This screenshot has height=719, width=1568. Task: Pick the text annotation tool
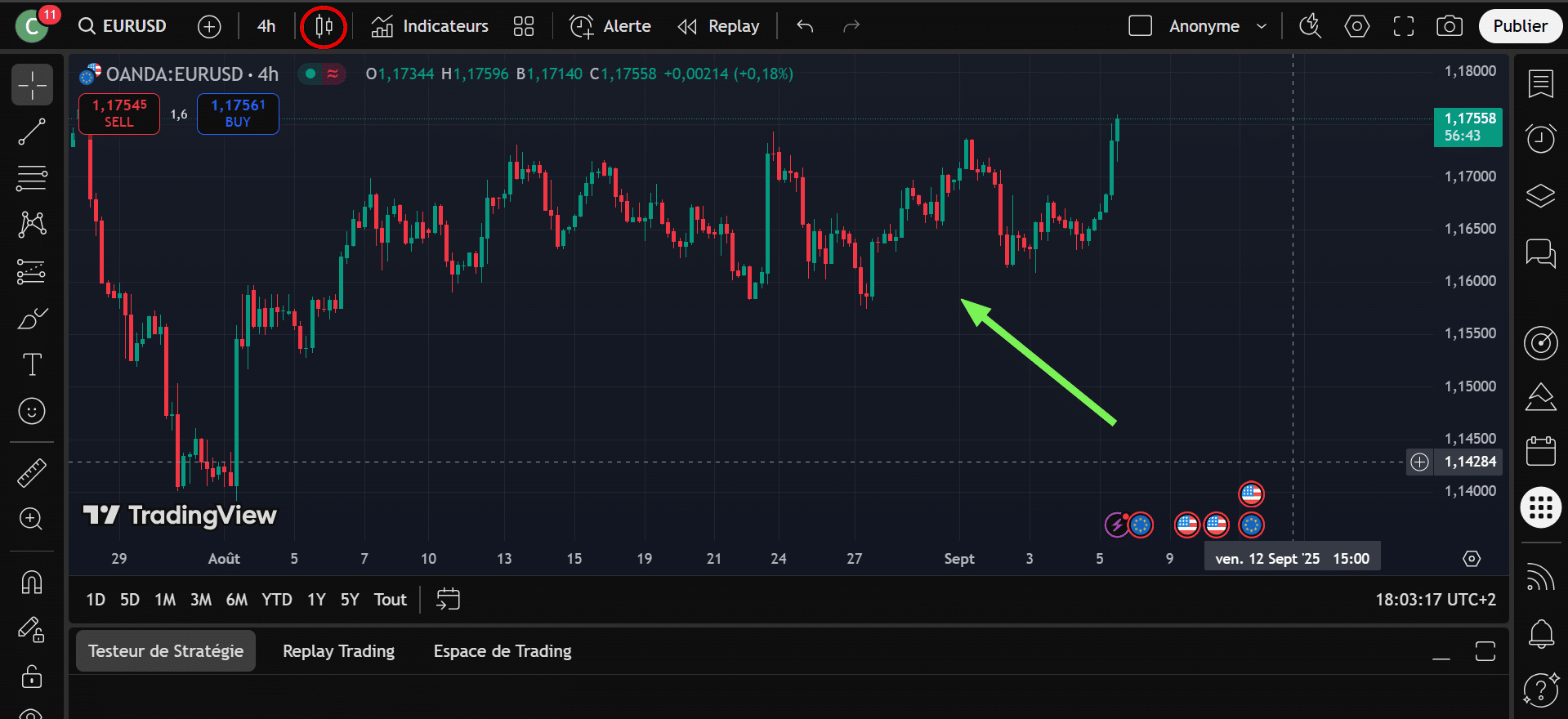click(x=32, y=364)
